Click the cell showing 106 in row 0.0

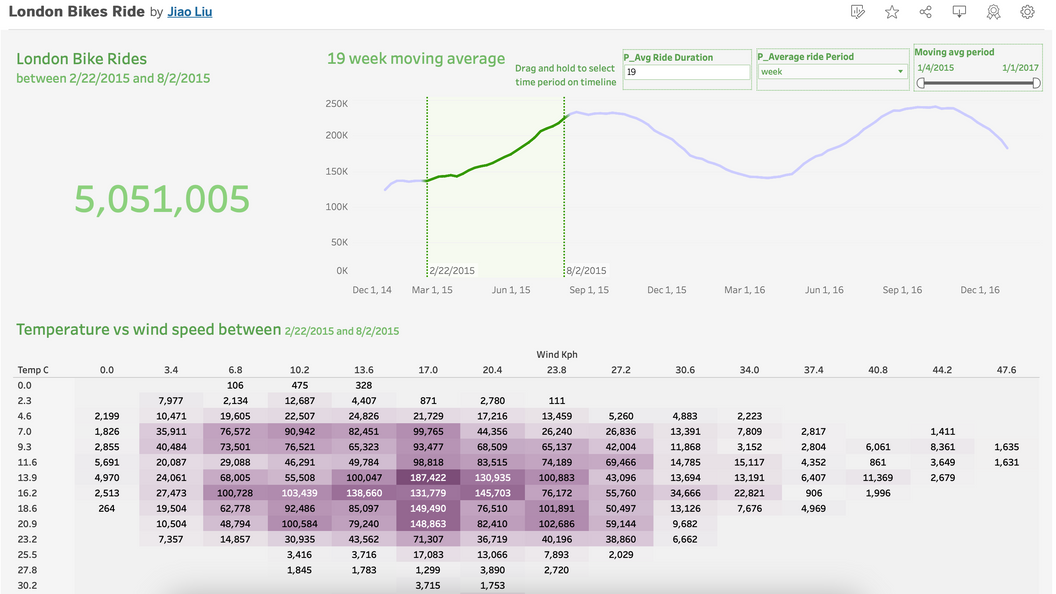235,385
